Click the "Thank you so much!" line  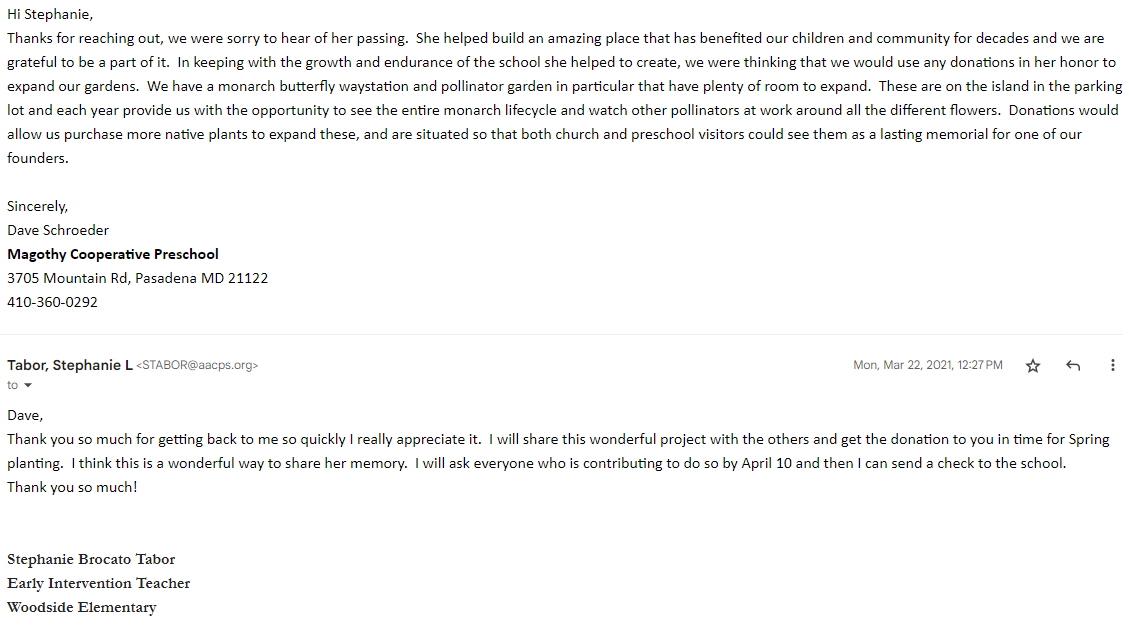pyautogui.click(x=72, y=487)
